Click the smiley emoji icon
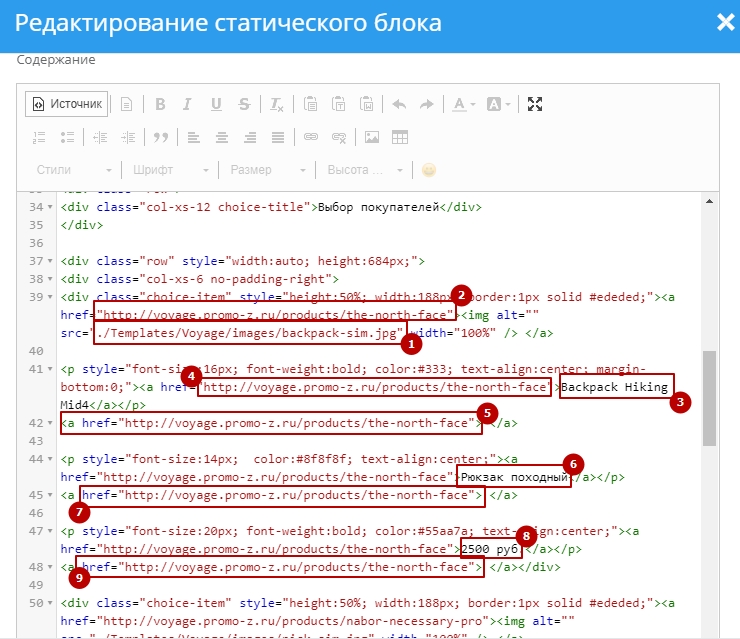This screenshot has width=740, height=639. pyautogui.click(x=429, y=170)
